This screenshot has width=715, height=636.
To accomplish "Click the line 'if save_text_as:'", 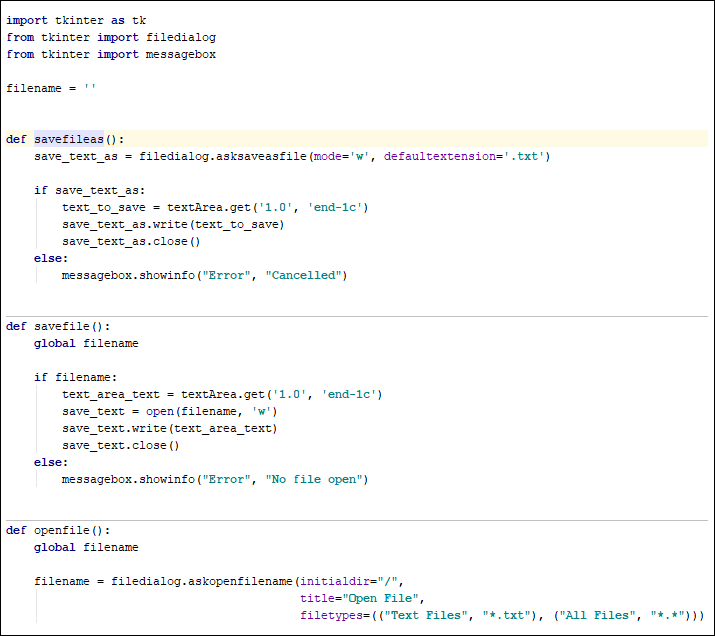I will (x=89, y=190).
